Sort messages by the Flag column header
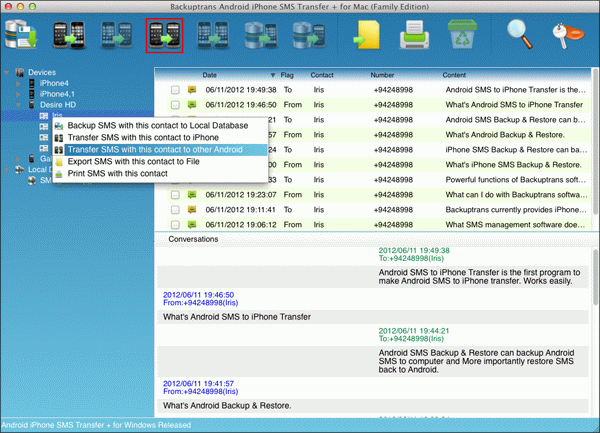 click(x=287, y=75)
